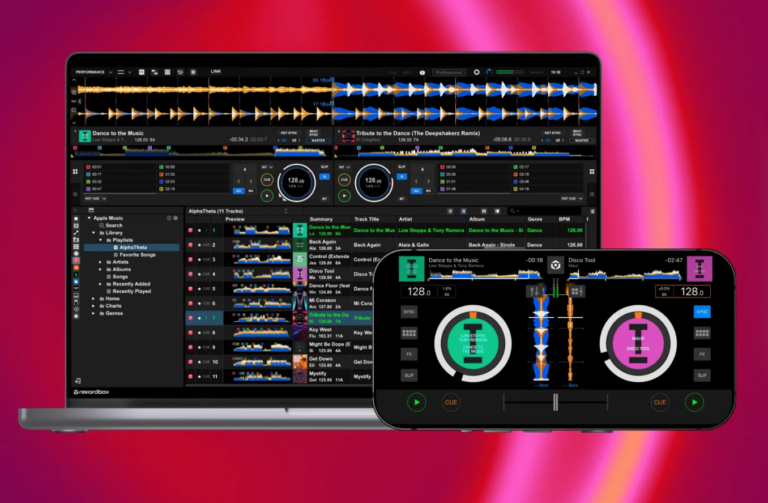Click Disco Tool album art thumbnail in list
This screenshot has width=768, height=503.
[x=300, y=274]
